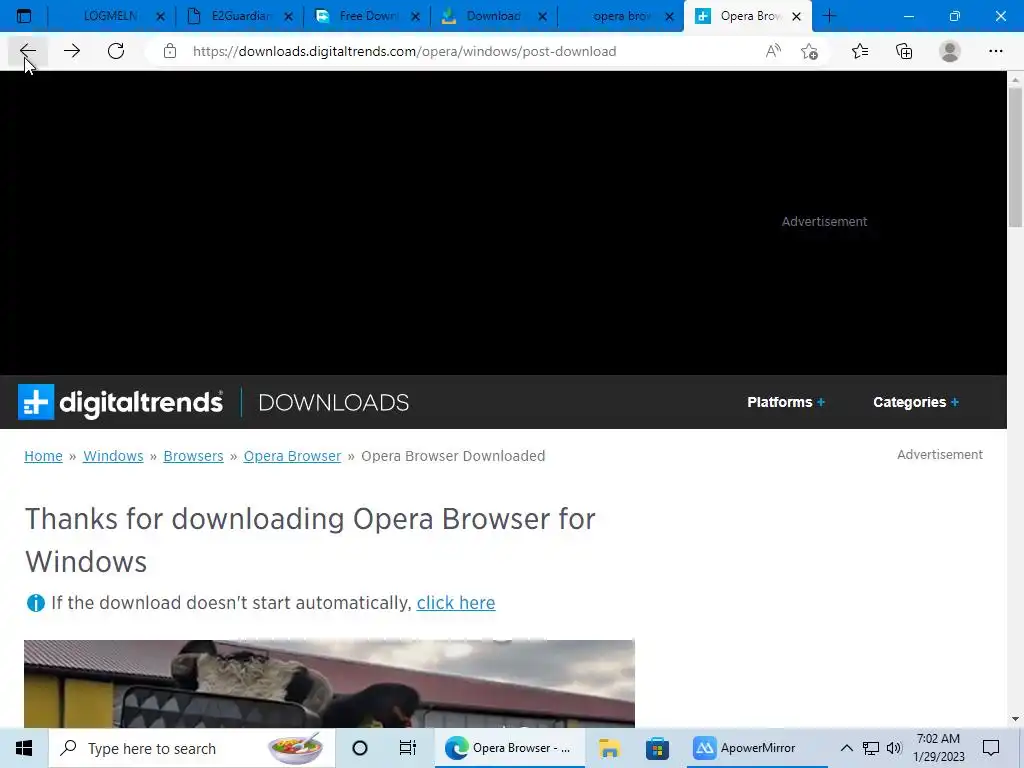Select the active Opera Browser tab
Image resolution: width=1024 pixels, height=768 pixels.
748,16
